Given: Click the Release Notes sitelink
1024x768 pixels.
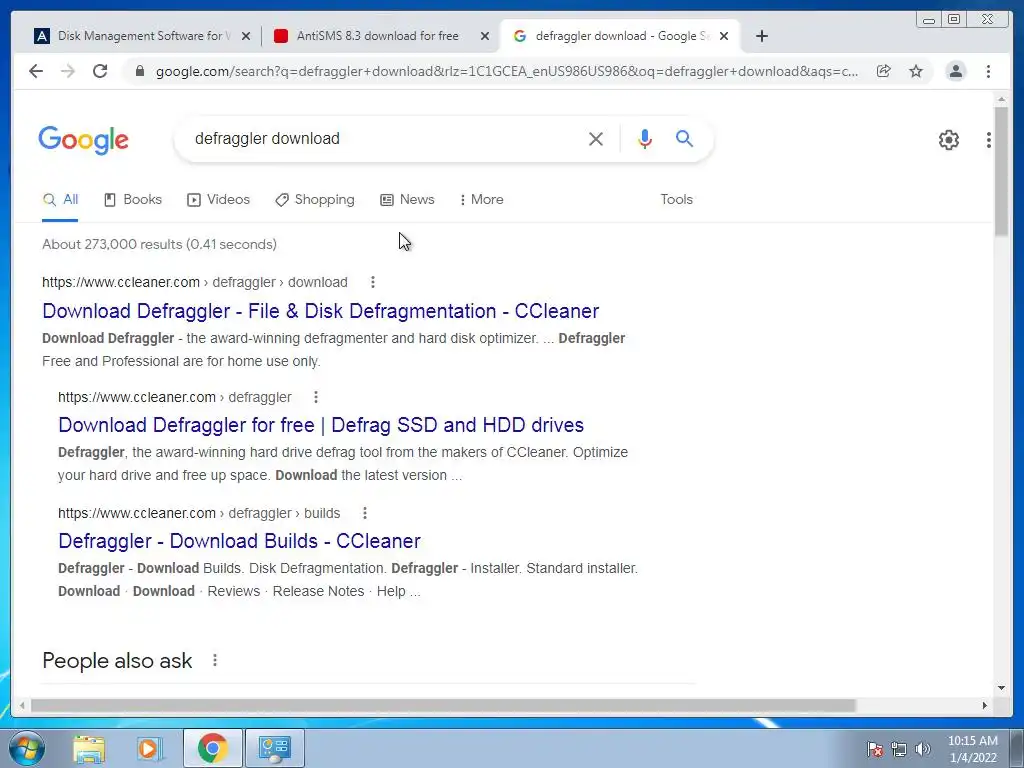Looking at the screenshot, I should 319,591.
